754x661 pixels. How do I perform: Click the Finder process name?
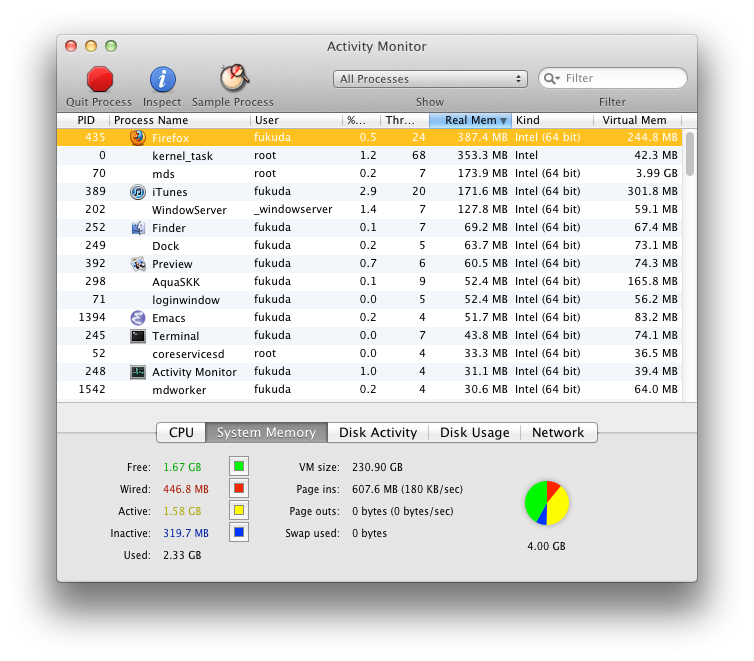tap(169, 228)
